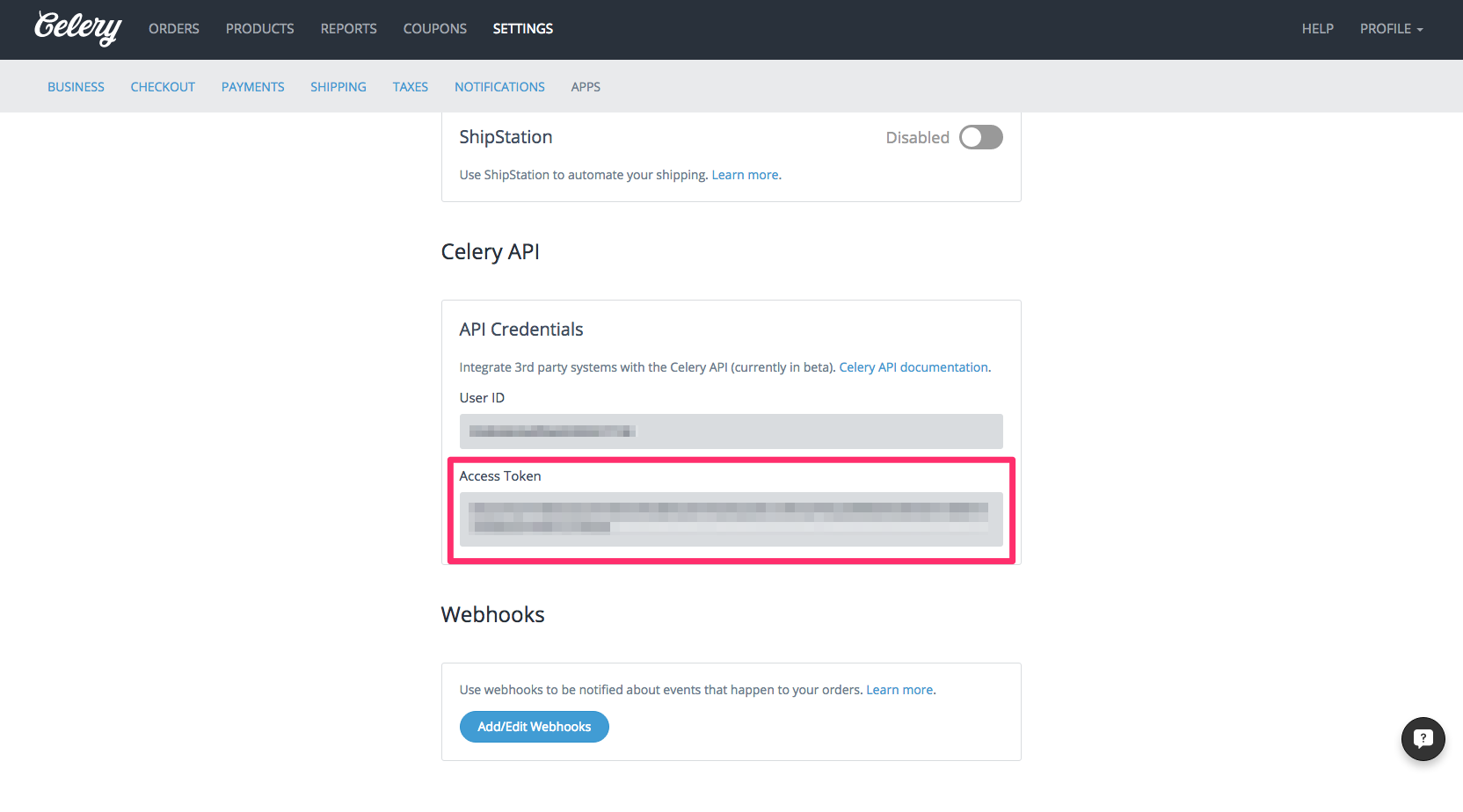1463x812 pixels.
Task: Click the Celery logo
Action: point(77,28)
